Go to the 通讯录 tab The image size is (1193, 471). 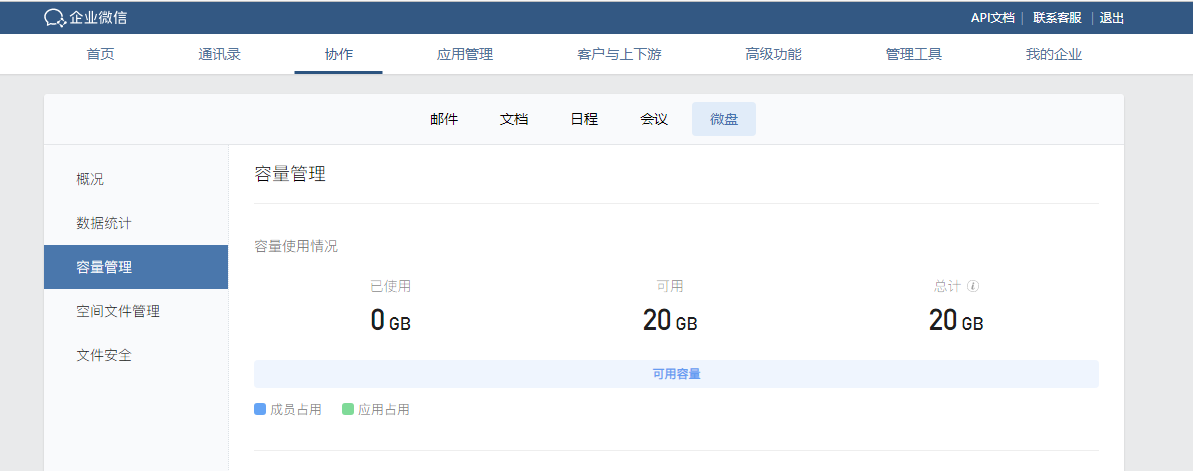[x=219, y=54]
